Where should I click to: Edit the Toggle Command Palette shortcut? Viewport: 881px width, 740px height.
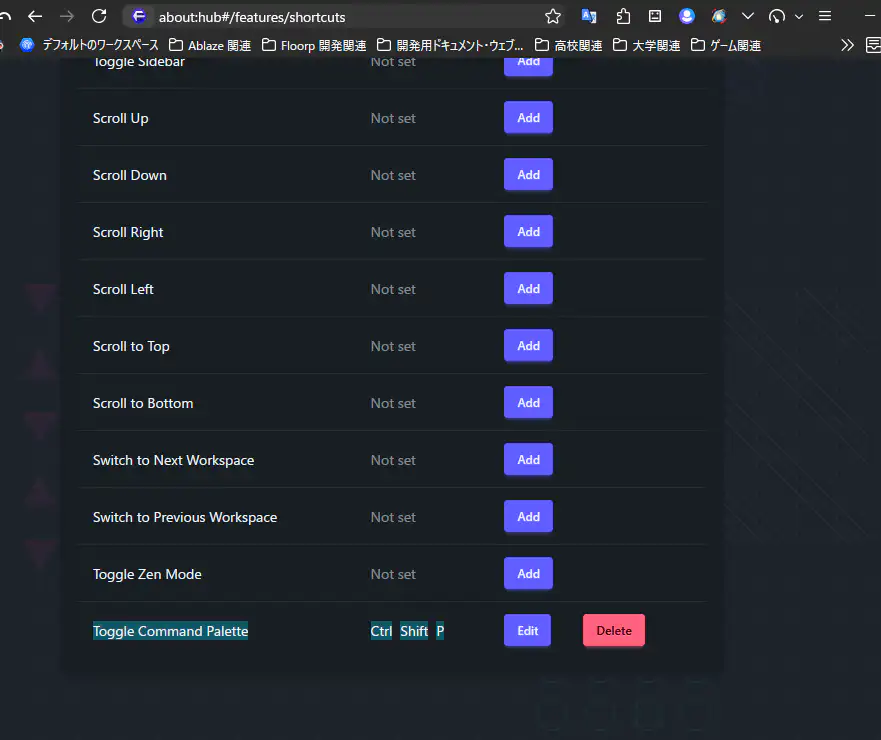(527, 630)
